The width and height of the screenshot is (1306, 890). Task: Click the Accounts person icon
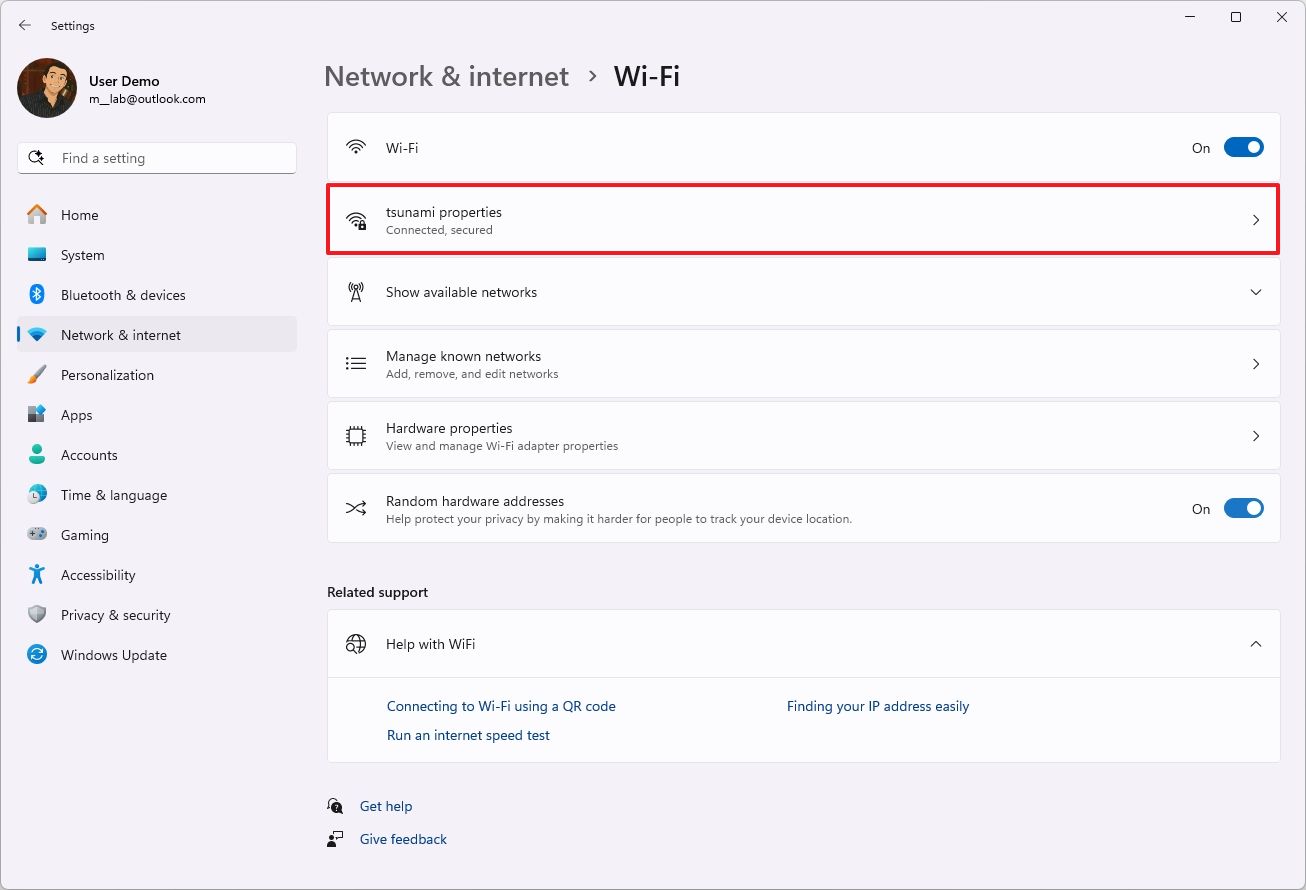coord(36,455)
